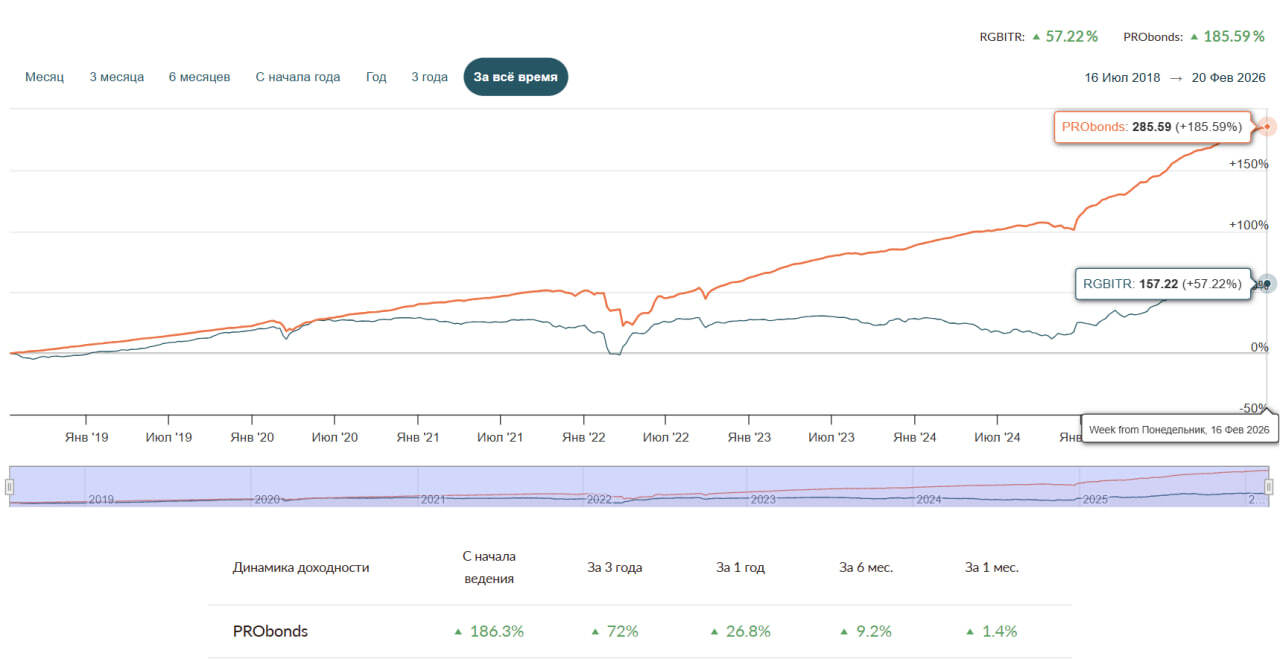1280x662 pixels.
Task: Click the 72% three-year return value
Action: click(623, 631)
